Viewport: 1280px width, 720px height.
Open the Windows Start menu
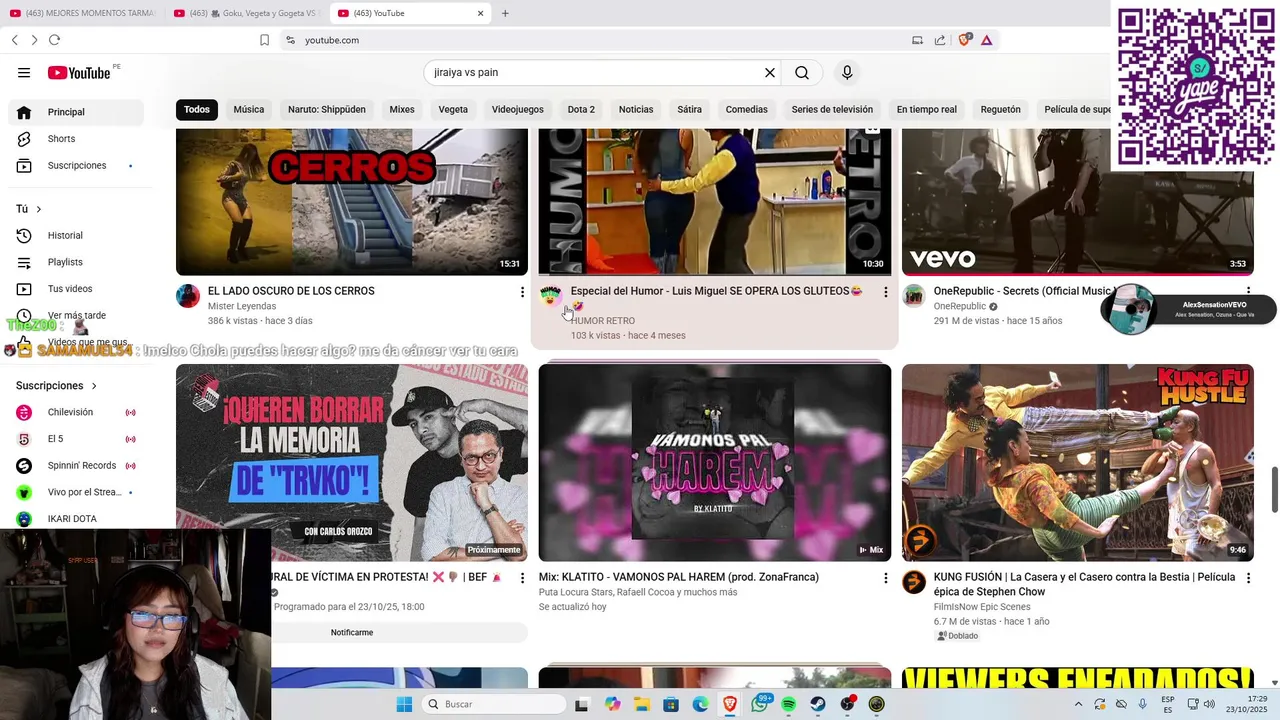coord(404,704)
